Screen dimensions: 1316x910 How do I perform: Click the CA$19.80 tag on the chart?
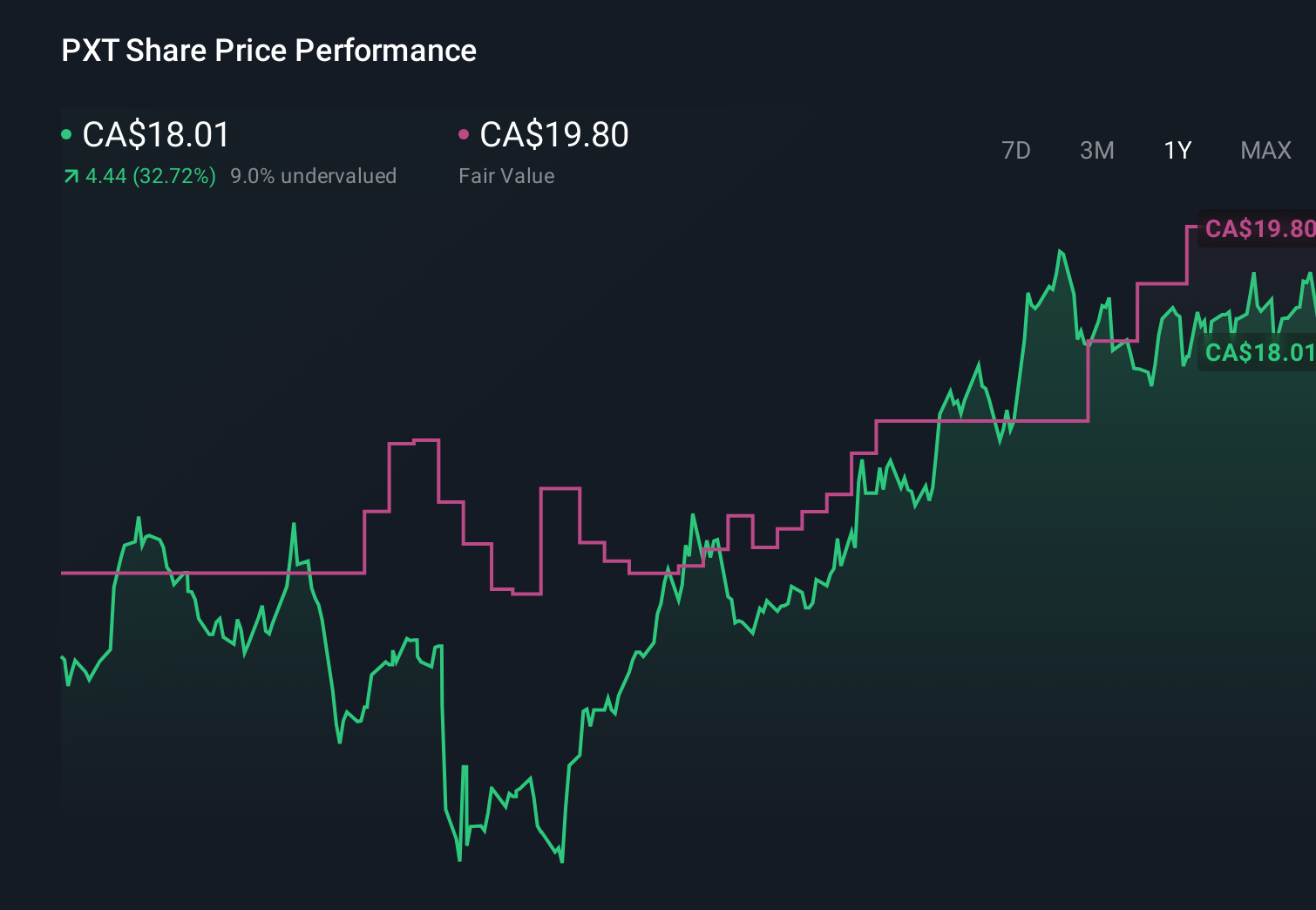[x=1258, y=230]
